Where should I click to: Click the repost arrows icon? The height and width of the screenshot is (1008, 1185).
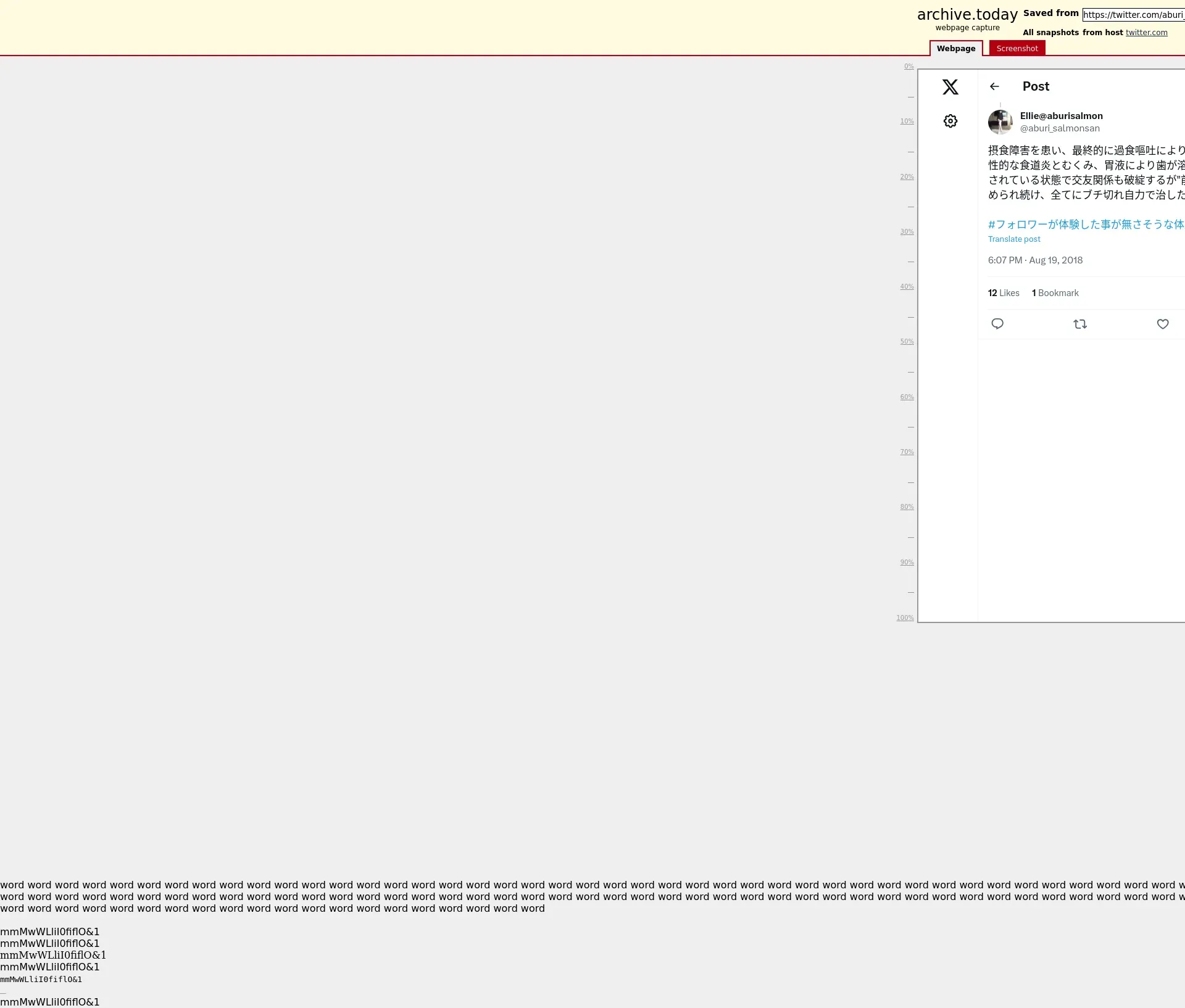click(1080, 324)
